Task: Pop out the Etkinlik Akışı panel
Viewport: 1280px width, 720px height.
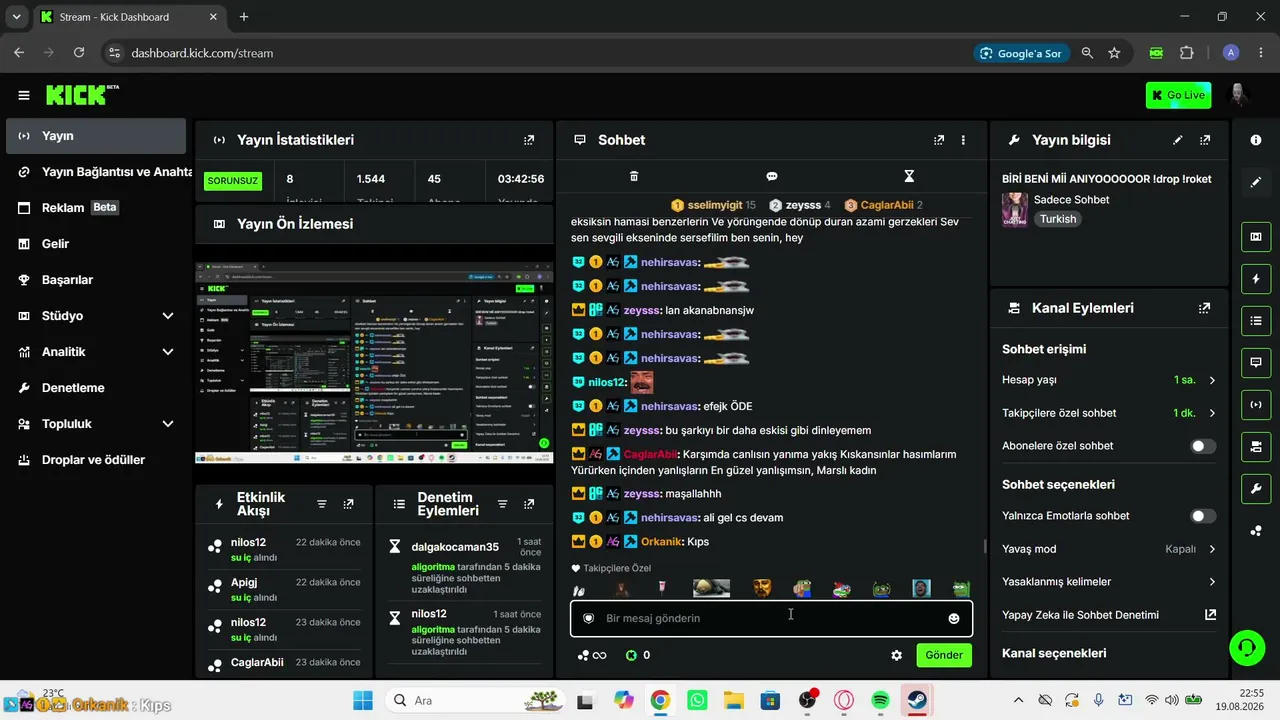Action: click(x=348, y=504)
